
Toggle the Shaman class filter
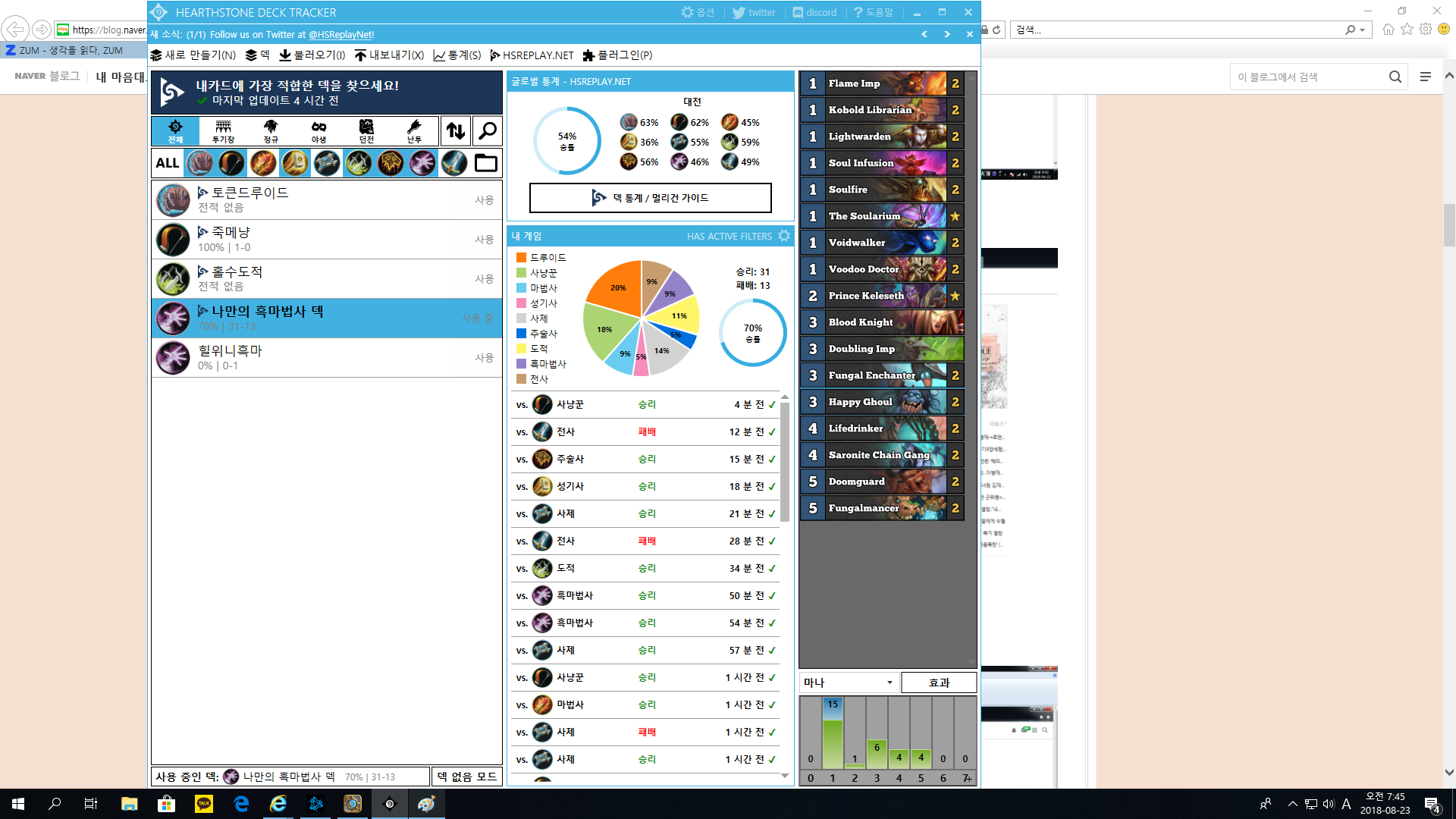click(391, 163)
